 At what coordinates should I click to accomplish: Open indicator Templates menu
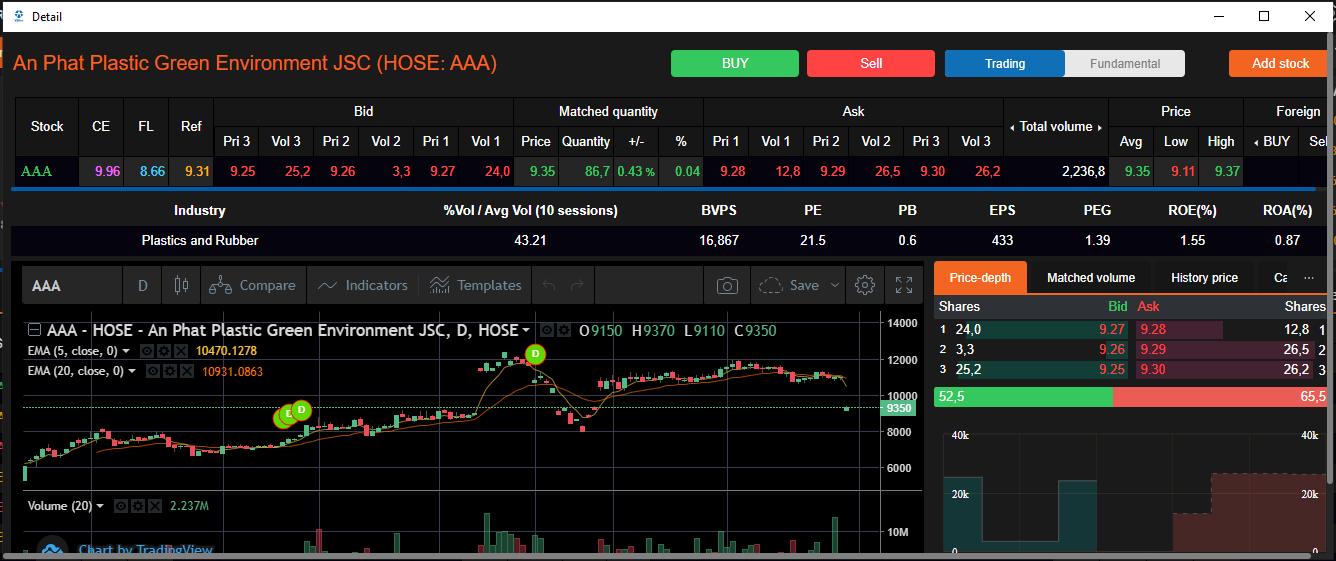475,285
